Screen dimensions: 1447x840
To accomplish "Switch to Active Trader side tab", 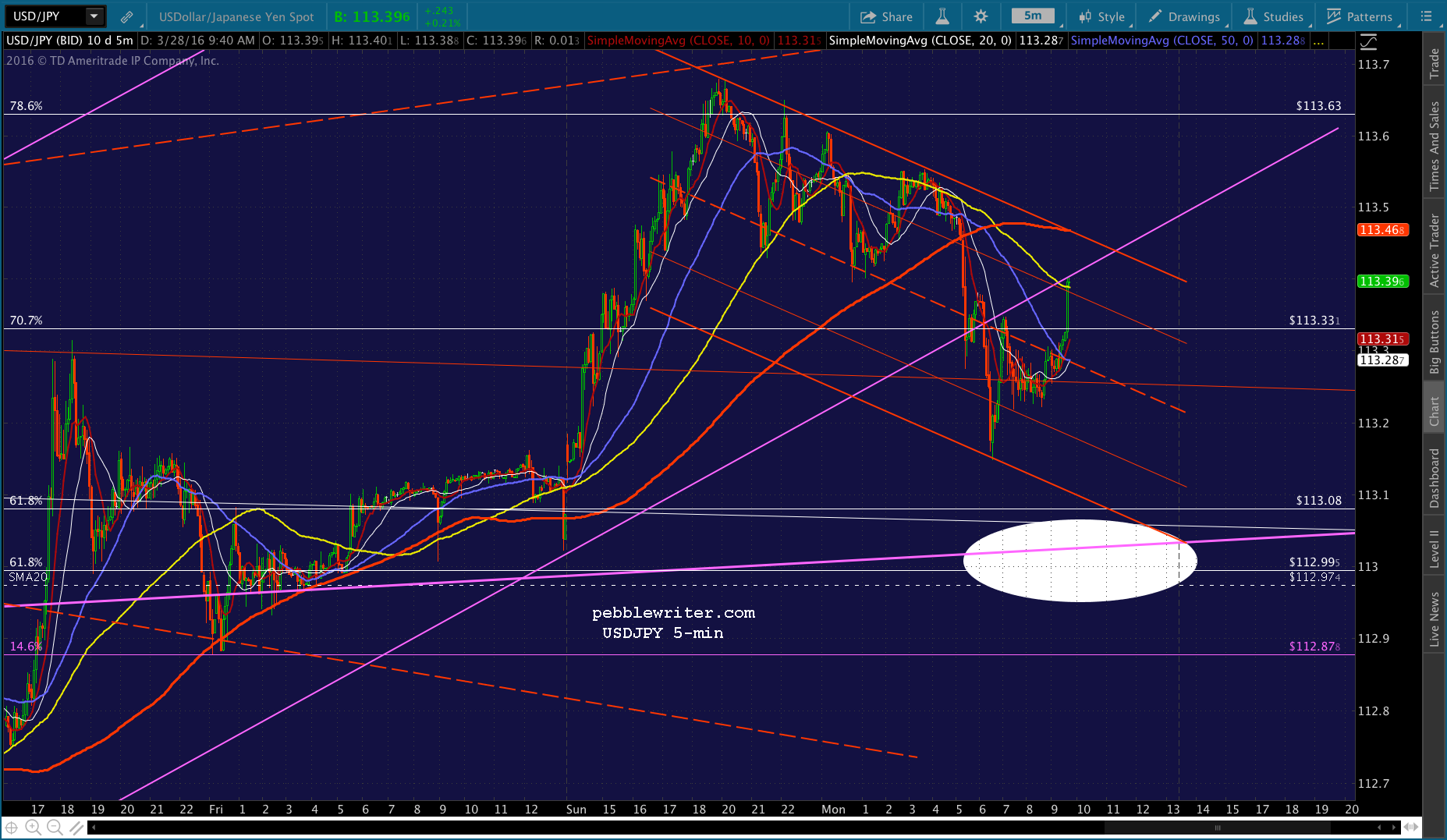I will [1434, 251].
